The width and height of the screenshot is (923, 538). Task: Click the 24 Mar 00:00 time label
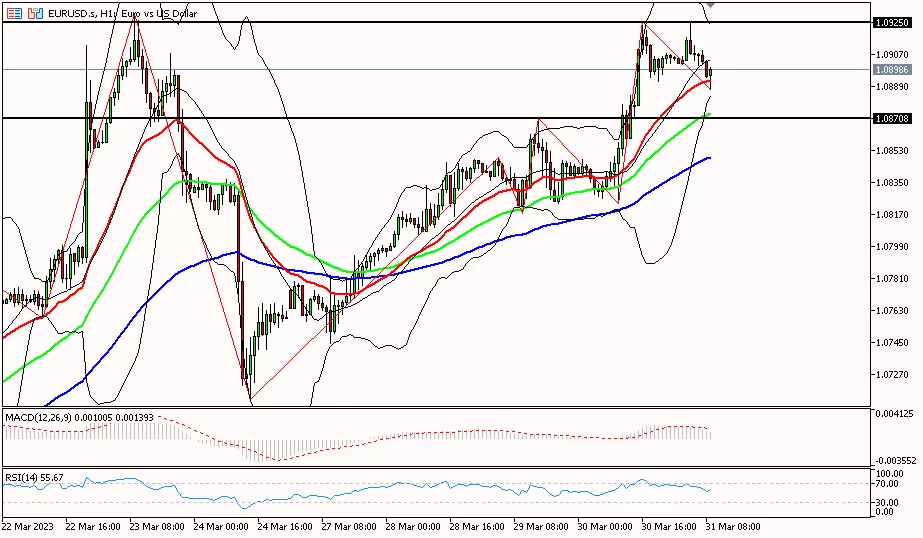(x=221, y=526)
